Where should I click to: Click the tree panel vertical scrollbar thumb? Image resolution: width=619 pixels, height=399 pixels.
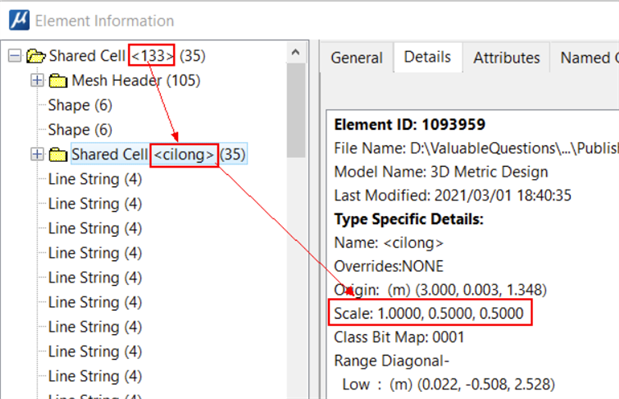coord(296,110)
